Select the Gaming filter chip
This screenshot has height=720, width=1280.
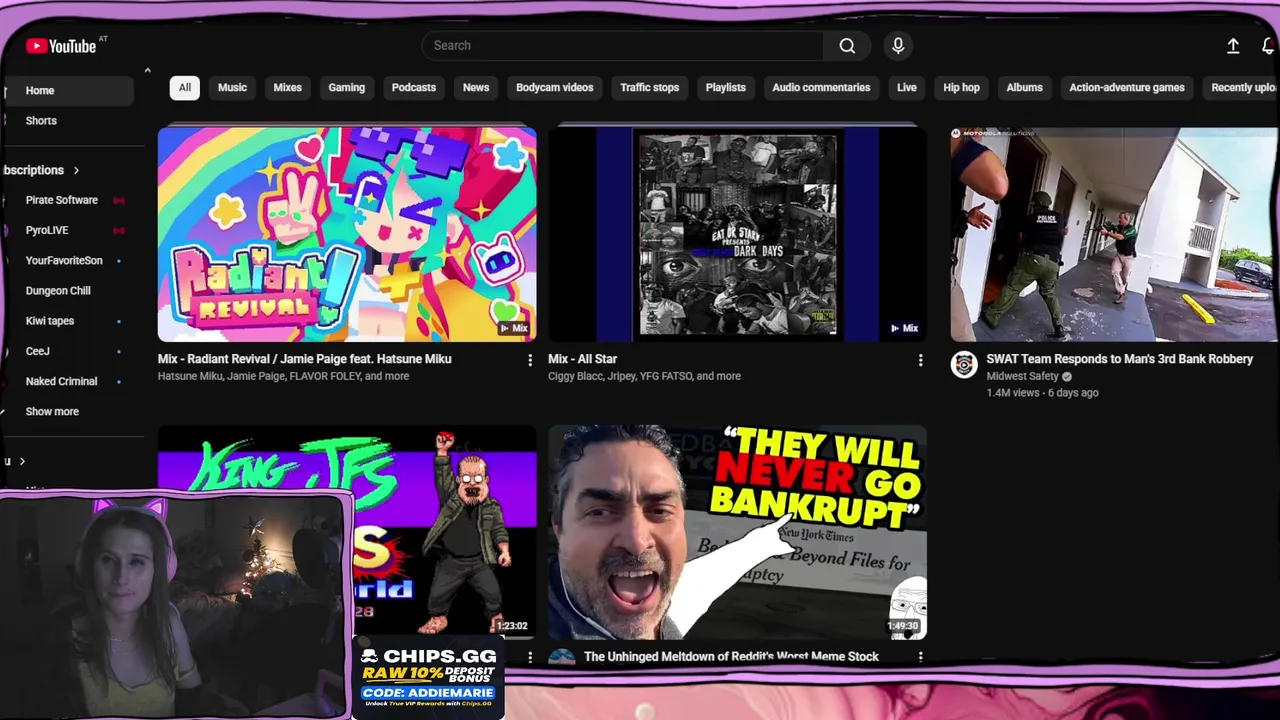346,87
